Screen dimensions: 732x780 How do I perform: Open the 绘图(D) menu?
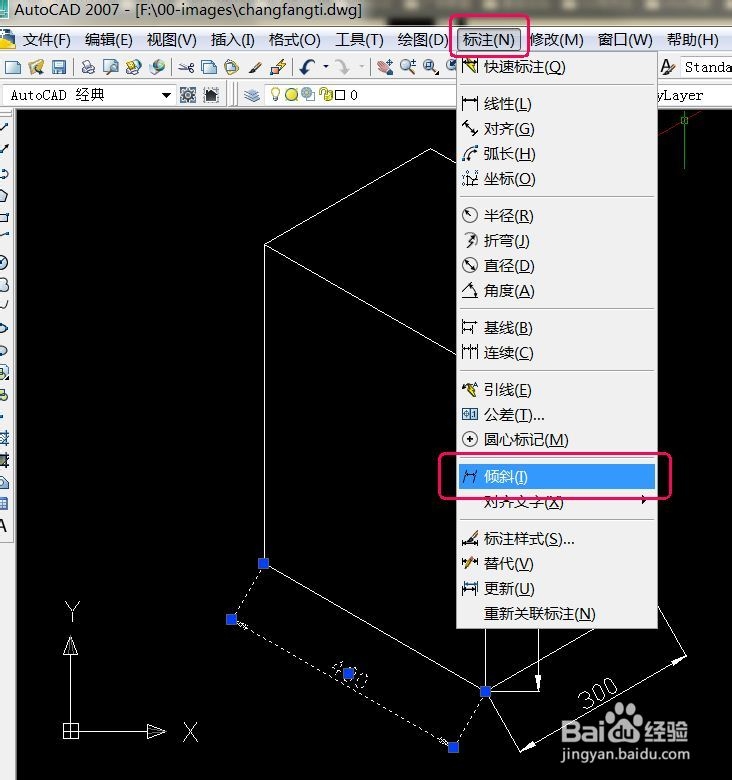tap(423, 39)
